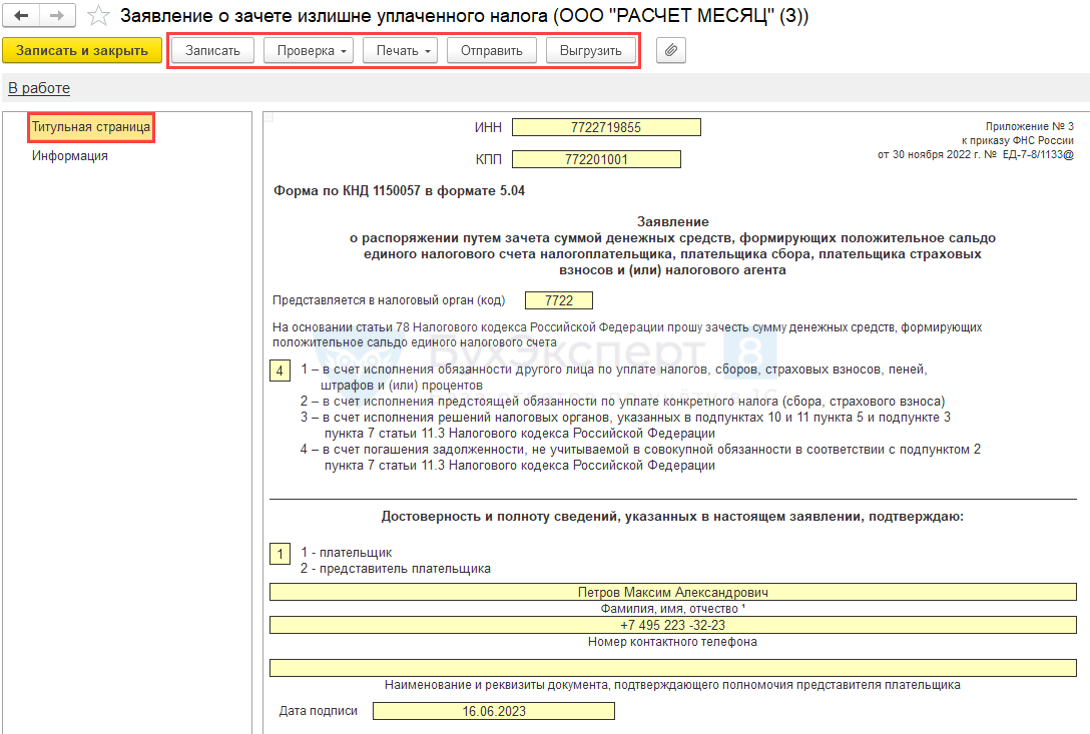Switch to the 'Информация' section

[69, 156]
